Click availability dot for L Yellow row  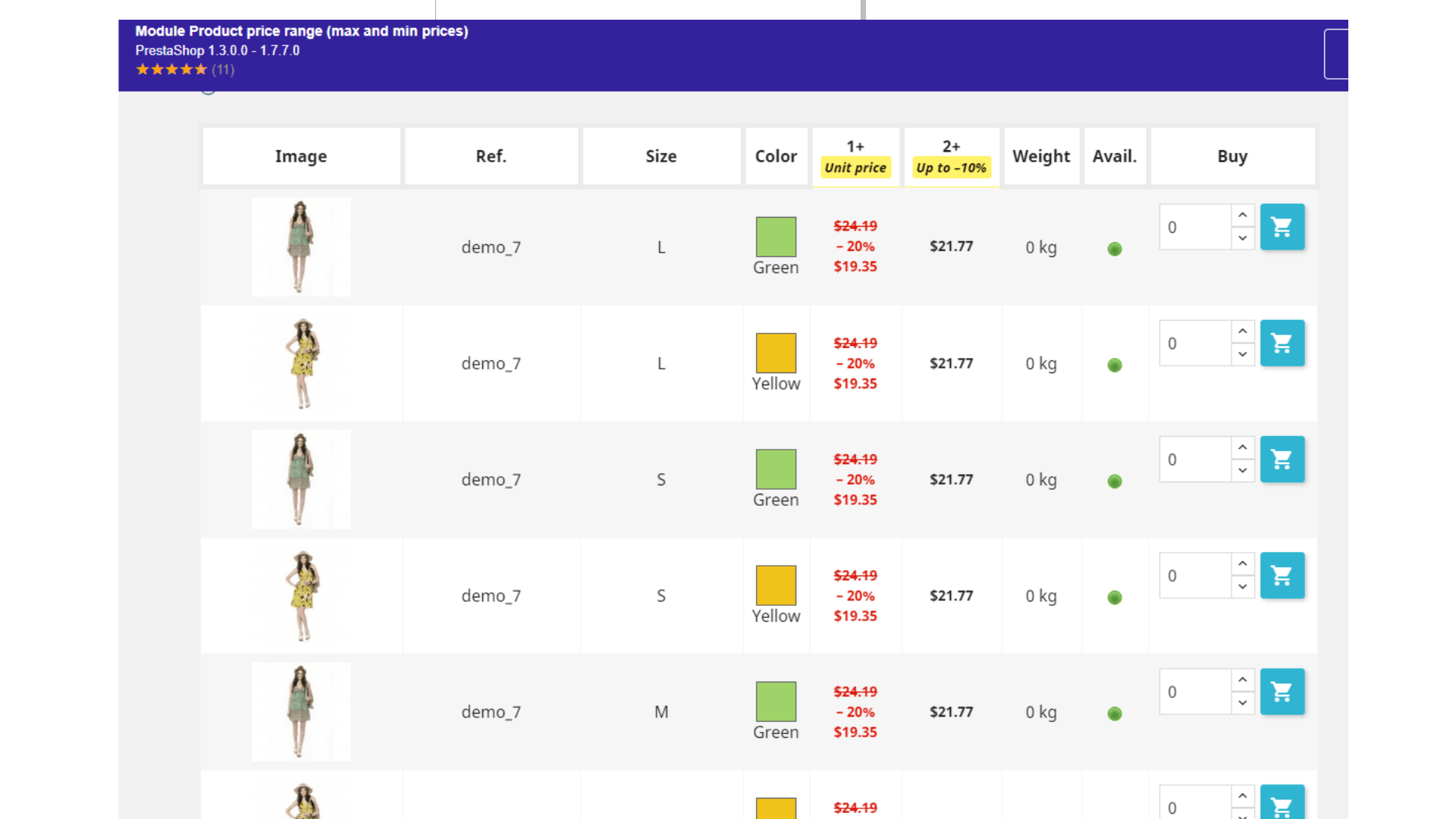1115,365
